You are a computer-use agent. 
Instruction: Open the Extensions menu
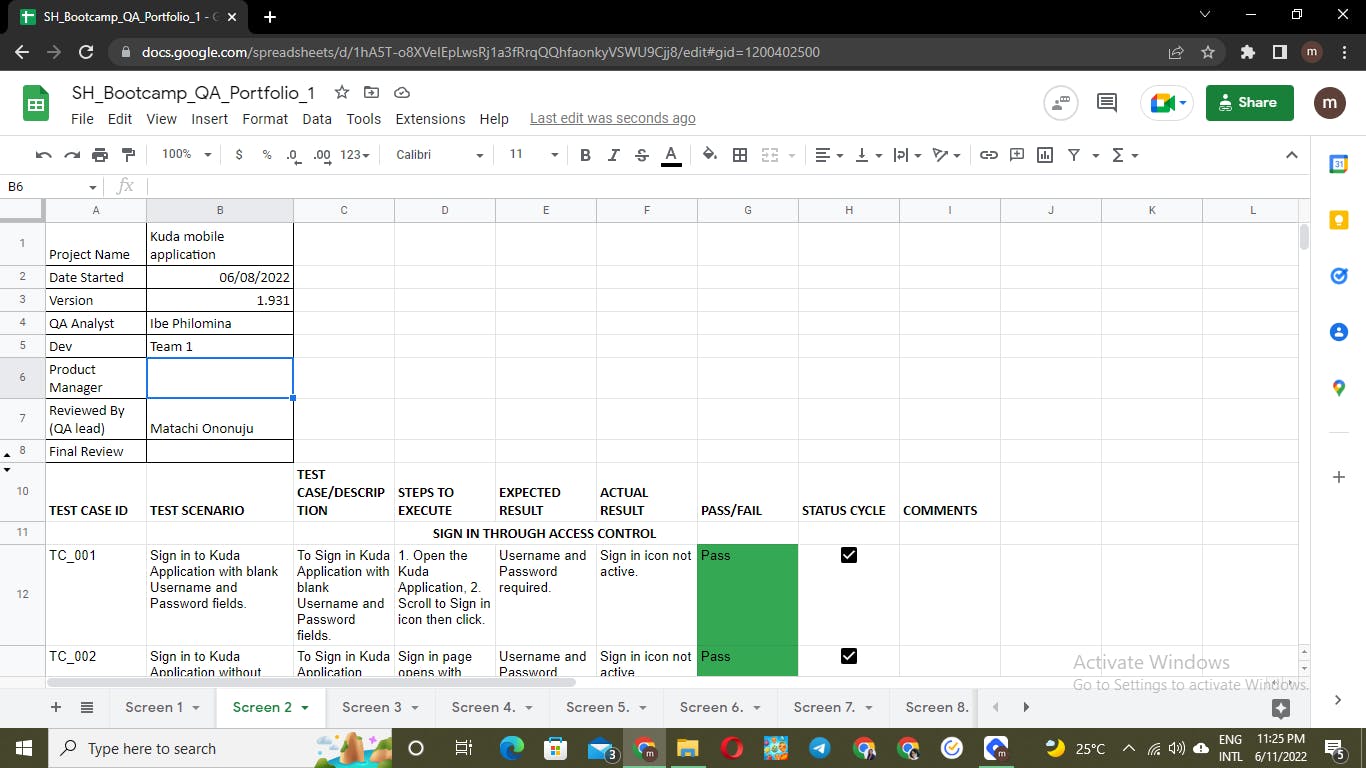(x=430, y=119)
